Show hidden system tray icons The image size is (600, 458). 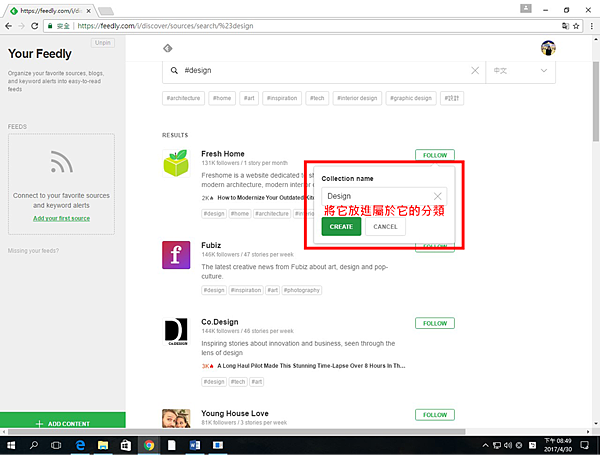[x=485, y=445]
